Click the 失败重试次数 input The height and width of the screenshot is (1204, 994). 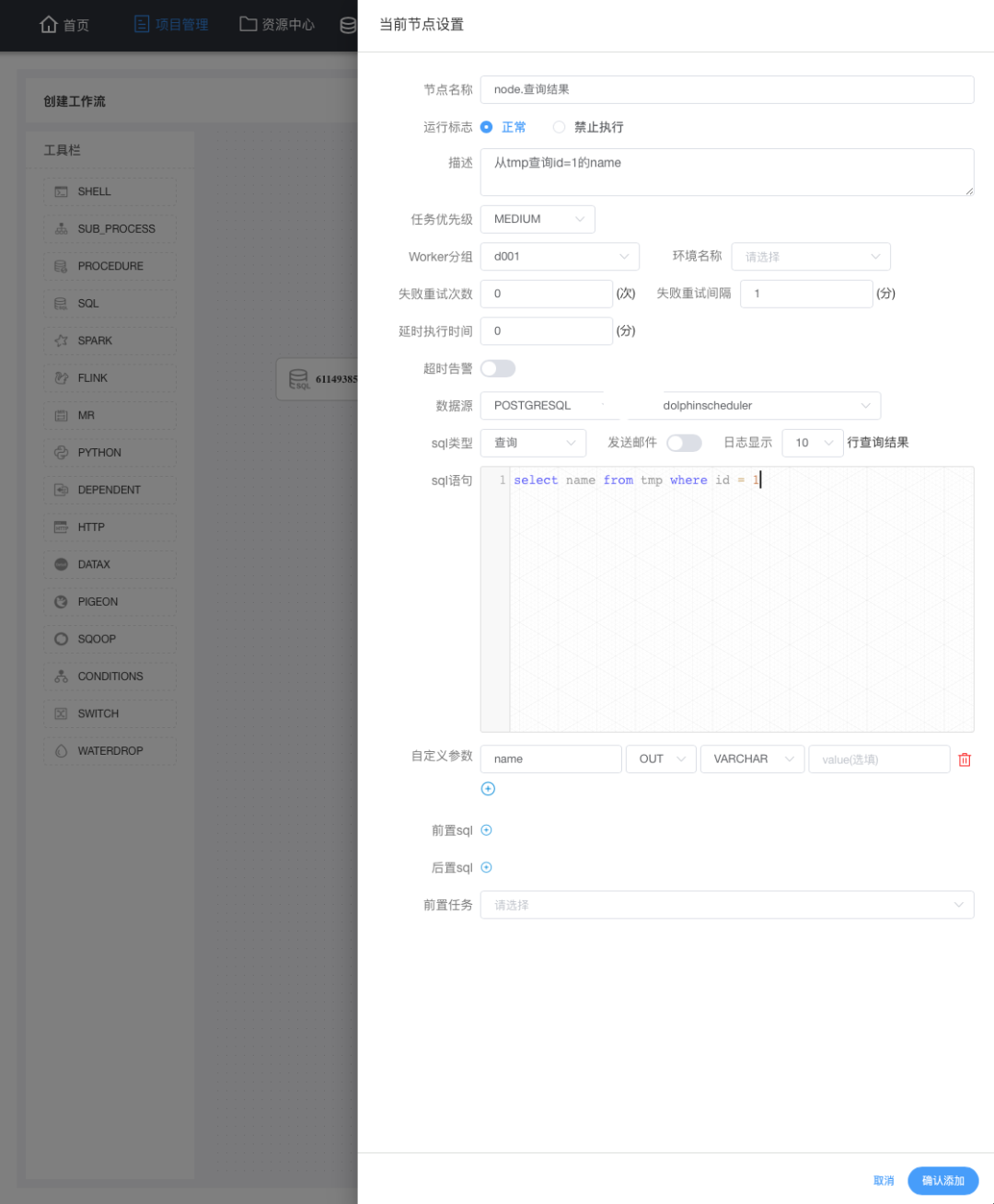547,294
